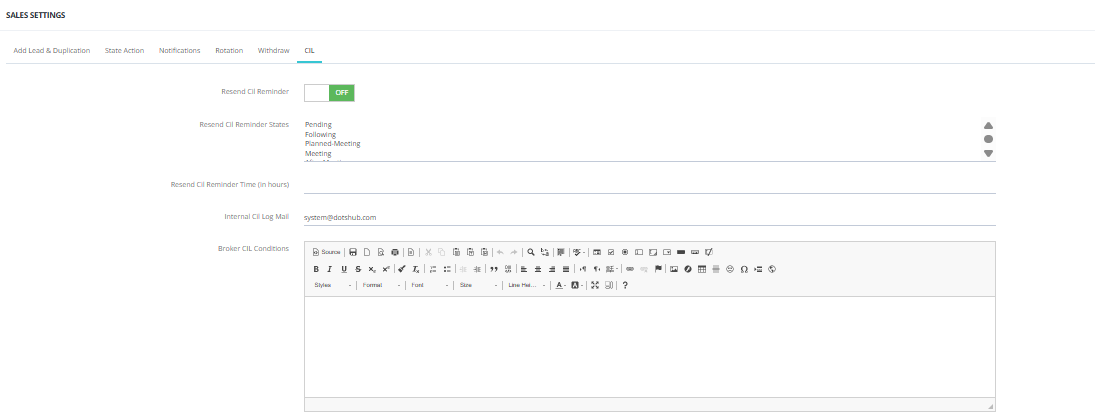Switch to State Action tab
The width and height of the screenshot is (1095, 418).
pyautogui.click(x=124, y=50)
